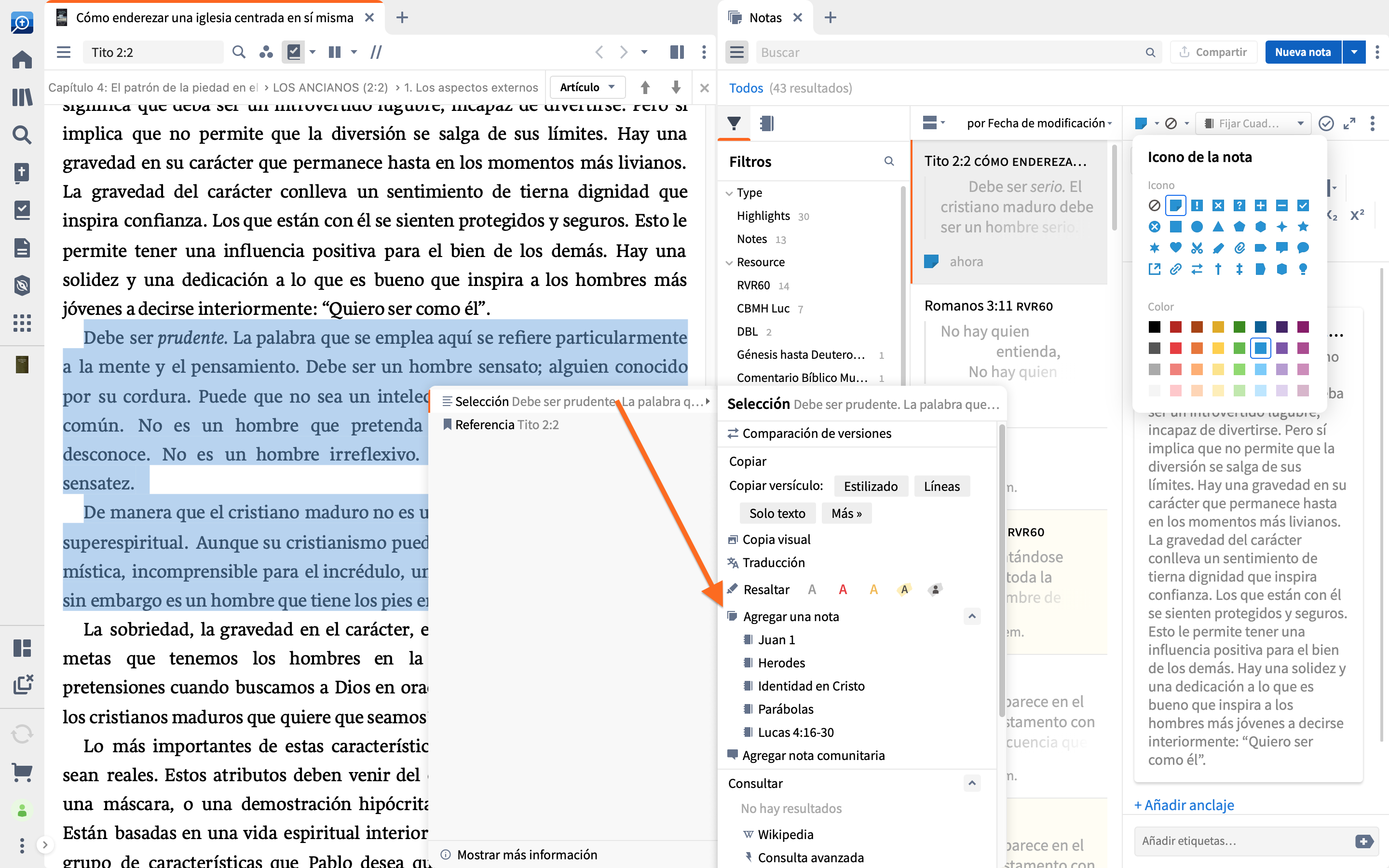Pick the dark green color swatch
Viewport: 1389px width, 868px height.
point(1239,326)
